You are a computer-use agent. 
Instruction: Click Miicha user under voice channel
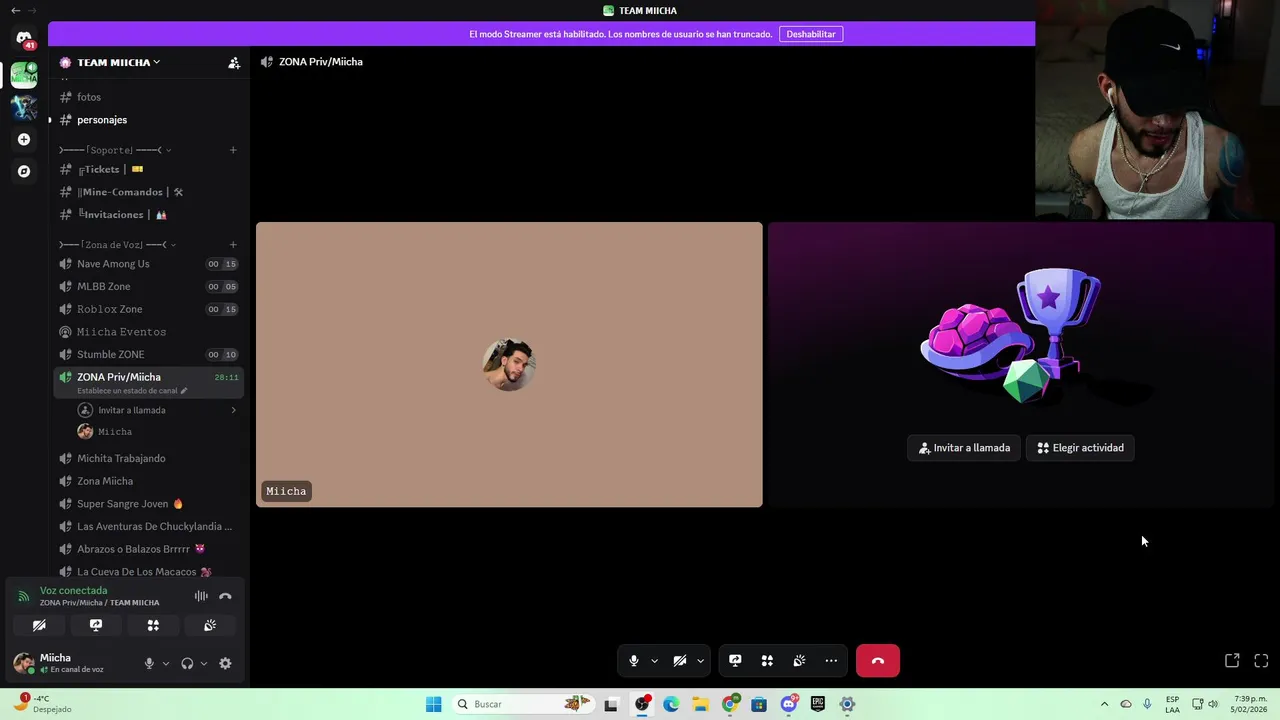pos(157,432)
